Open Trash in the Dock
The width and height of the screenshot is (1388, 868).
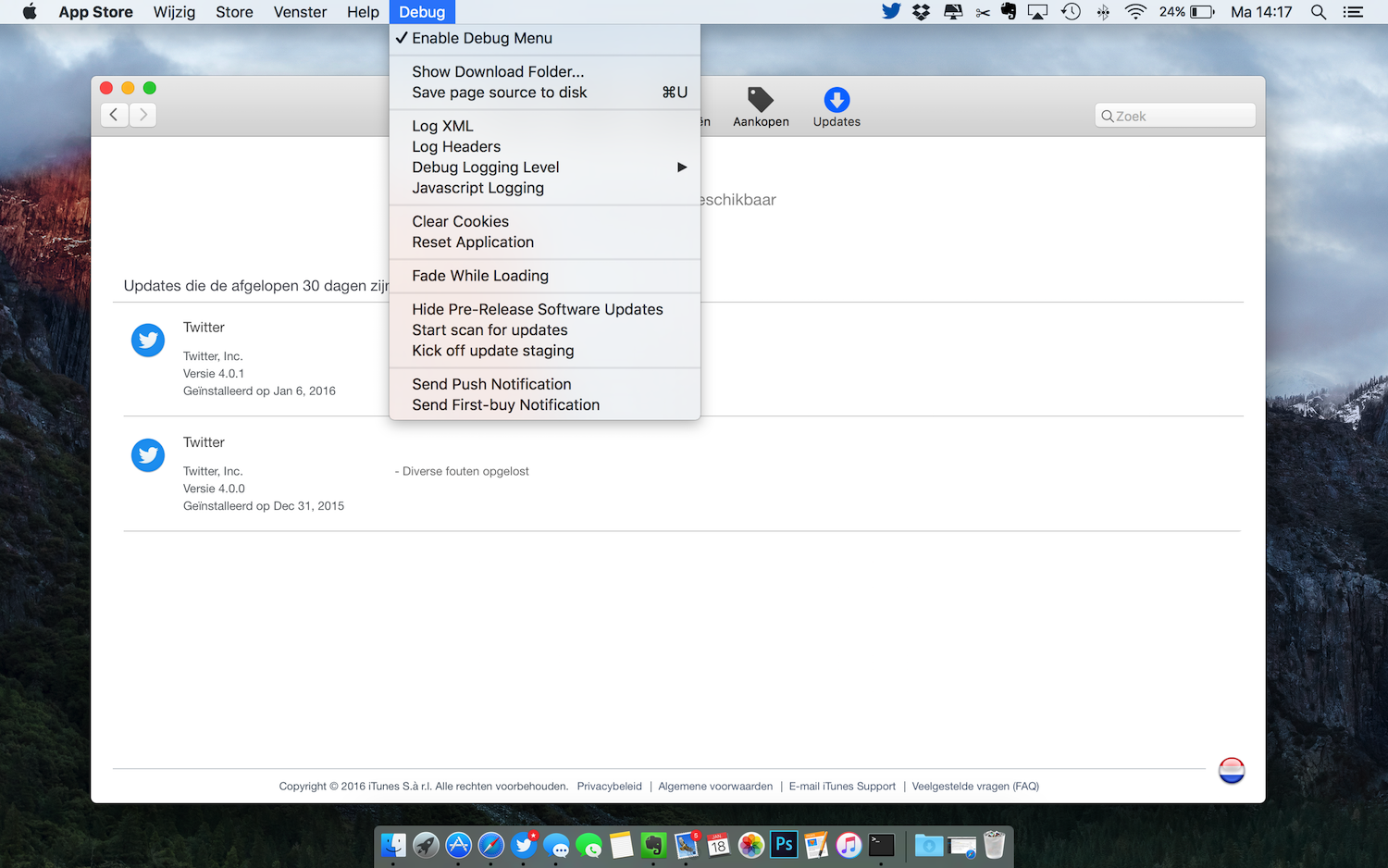(994, 845)
